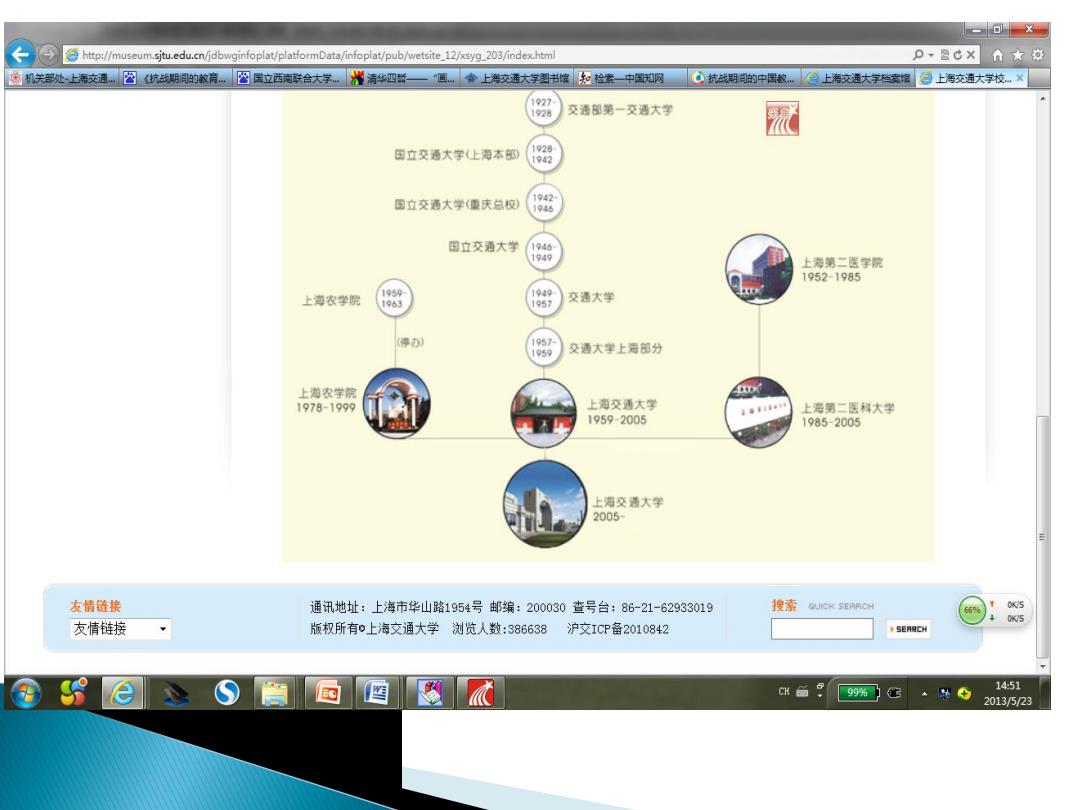Click 上海交通大学 1959-2005 photo
The width and height of the screenshot is (1080, 810).
click(x=543, y=413)
